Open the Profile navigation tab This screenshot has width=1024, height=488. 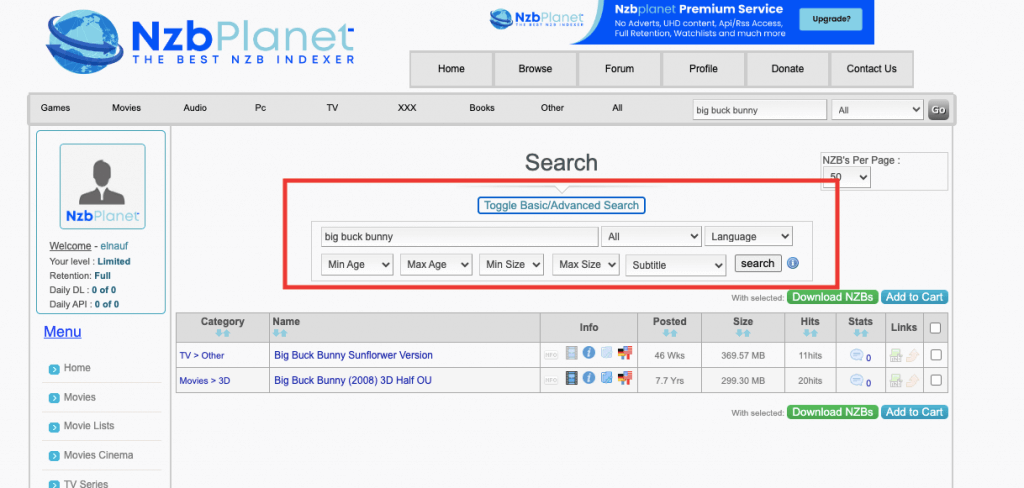pyautogui.click(x=703, y=69)
